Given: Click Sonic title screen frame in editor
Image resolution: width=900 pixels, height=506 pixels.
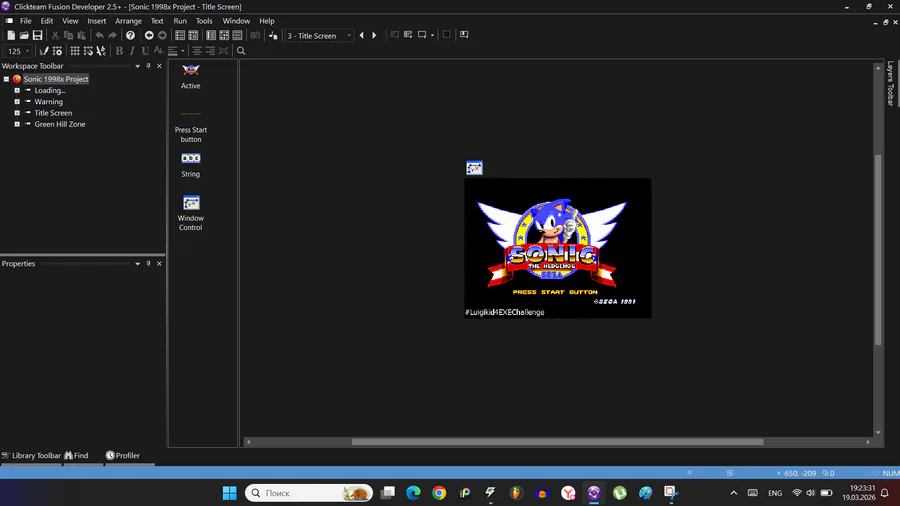Looking at the screenshot, I should tap(557, 248).
